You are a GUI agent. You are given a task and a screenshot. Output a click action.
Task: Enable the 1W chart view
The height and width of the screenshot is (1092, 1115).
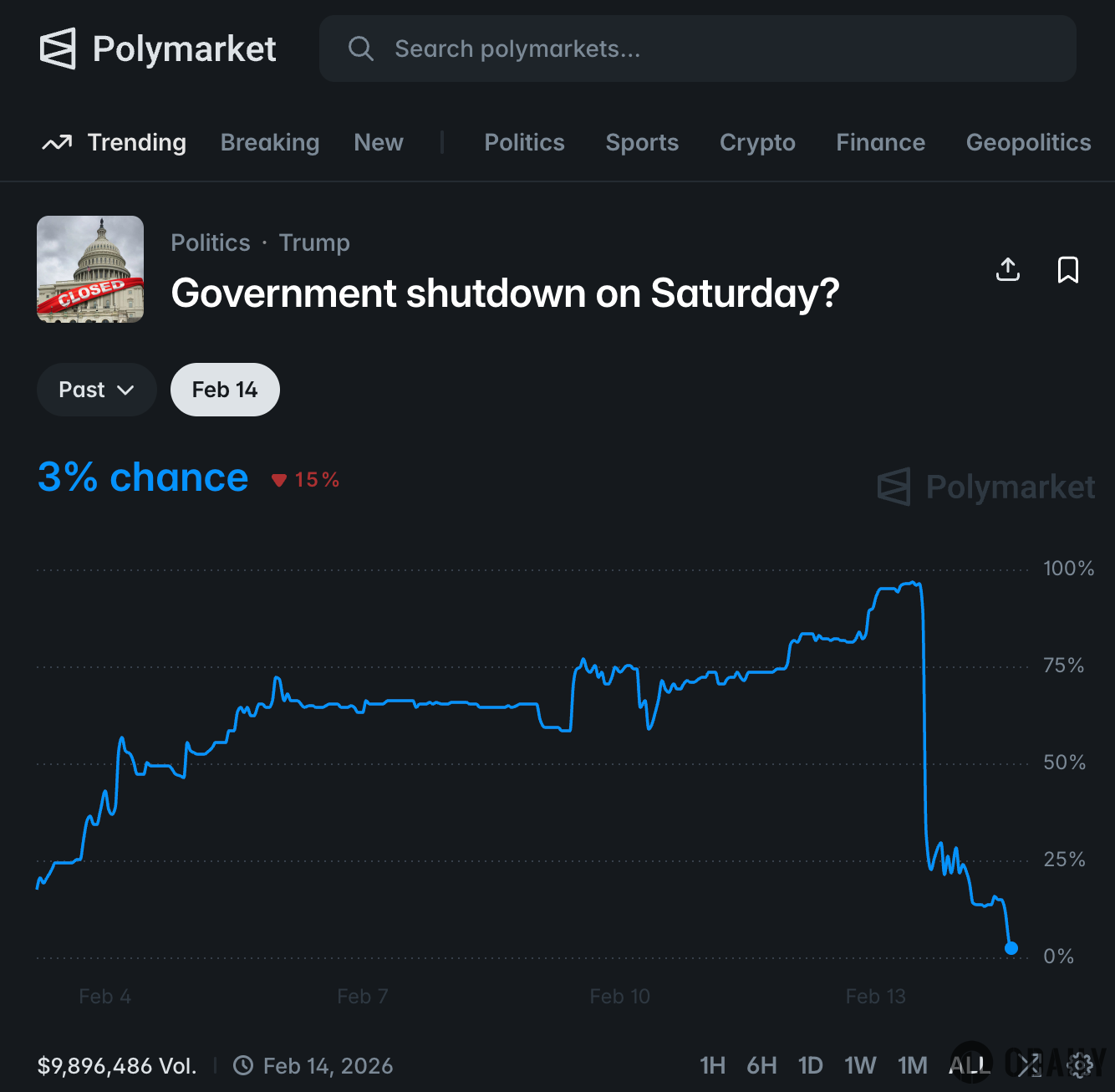[860, 1065]
